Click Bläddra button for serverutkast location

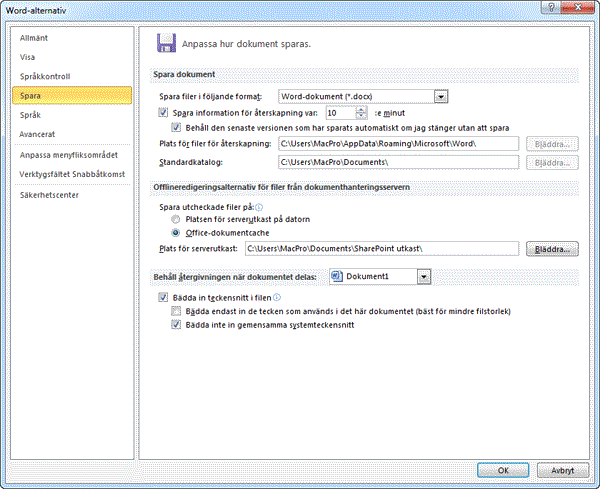pos(553,249)
